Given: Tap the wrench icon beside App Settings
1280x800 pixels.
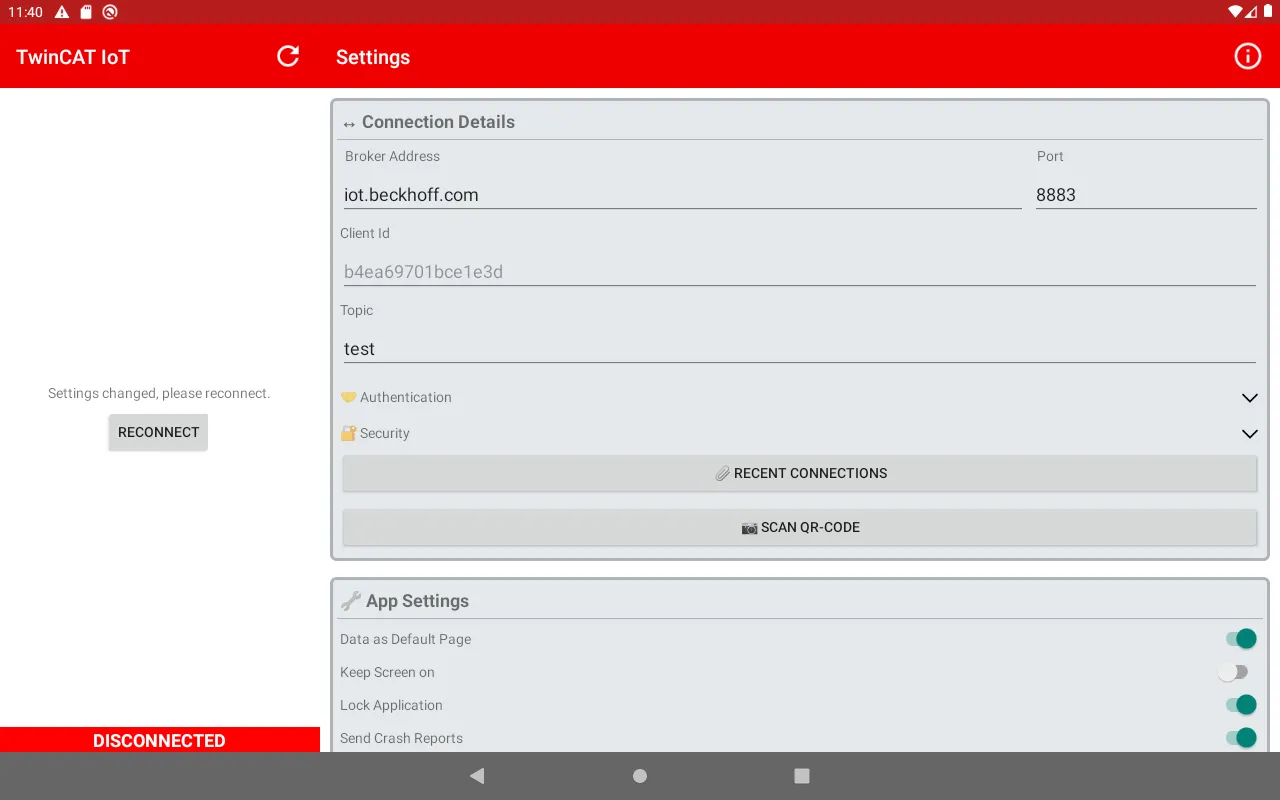Looking at the screenshot, I should (350, 601).
